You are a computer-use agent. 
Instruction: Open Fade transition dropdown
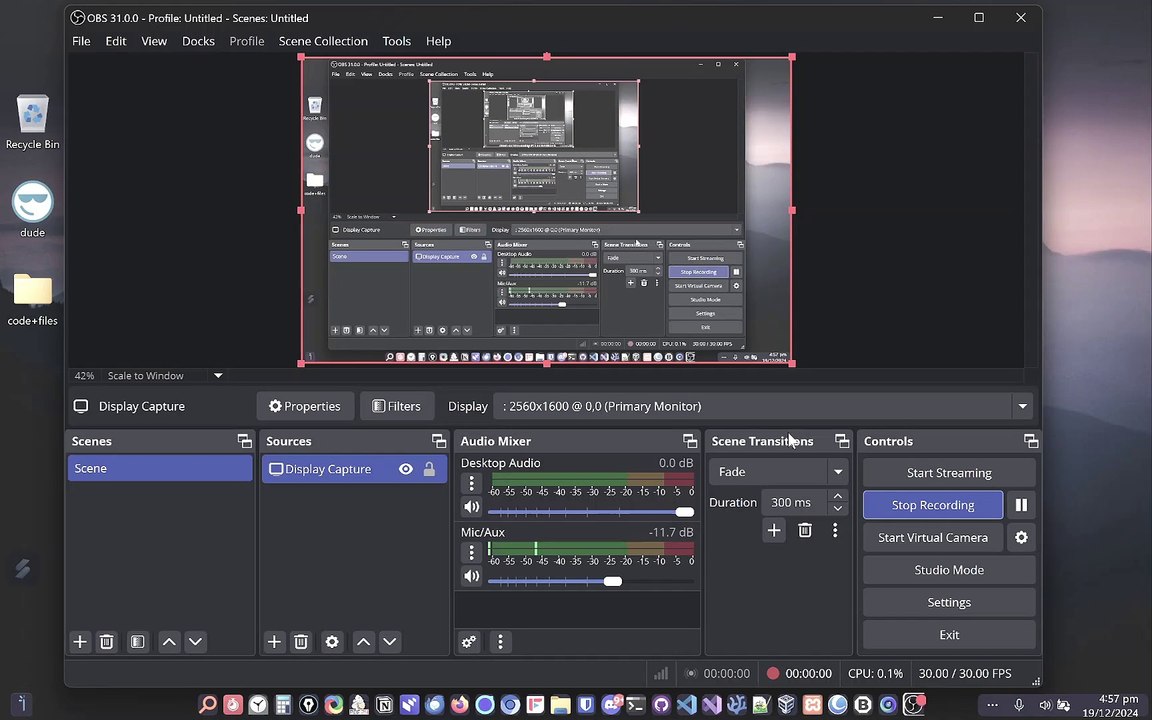tap(779, 472)
